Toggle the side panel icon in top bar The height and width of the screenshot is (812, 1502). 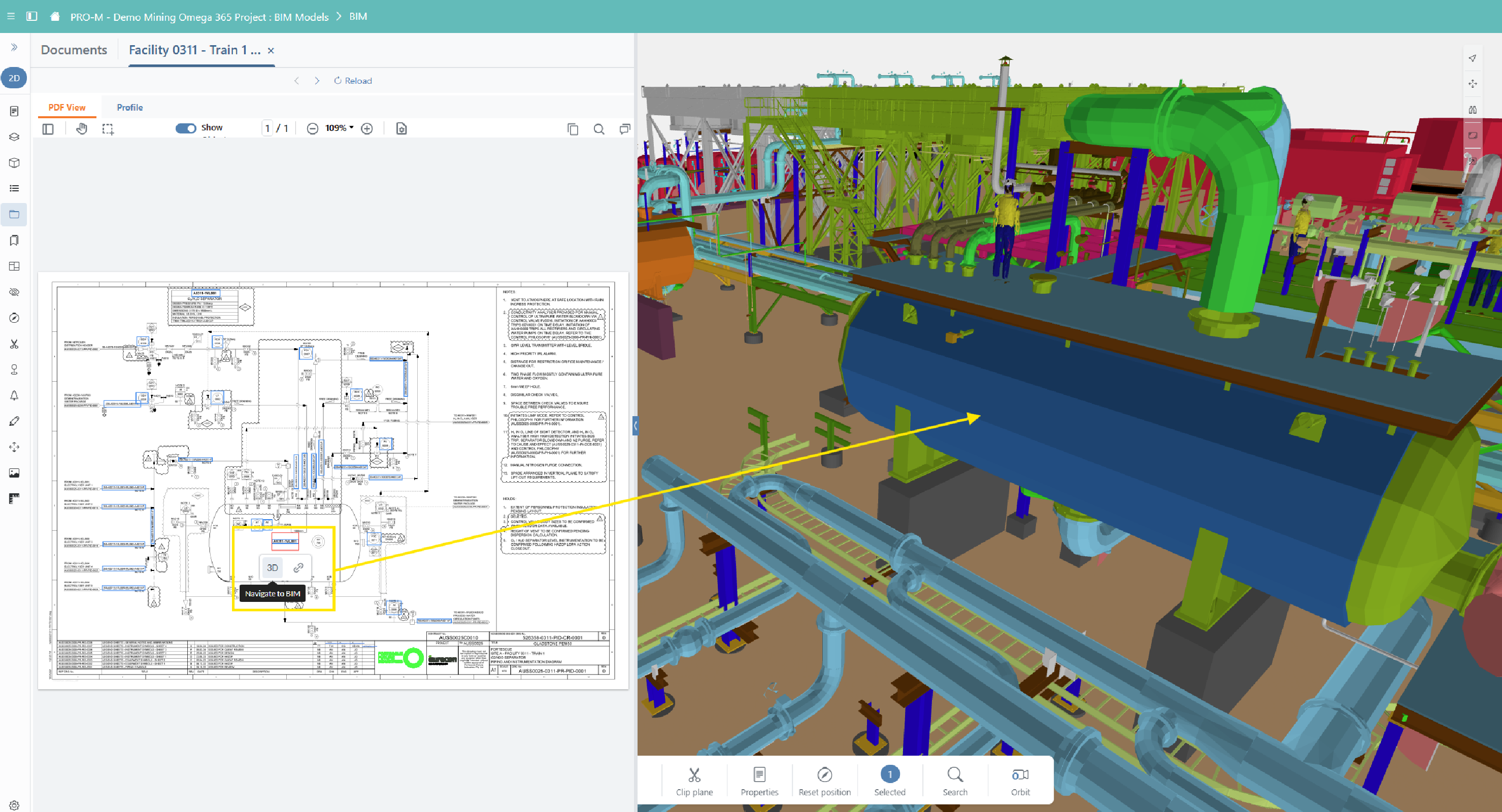pyautogui.click(x=32, y=16)
